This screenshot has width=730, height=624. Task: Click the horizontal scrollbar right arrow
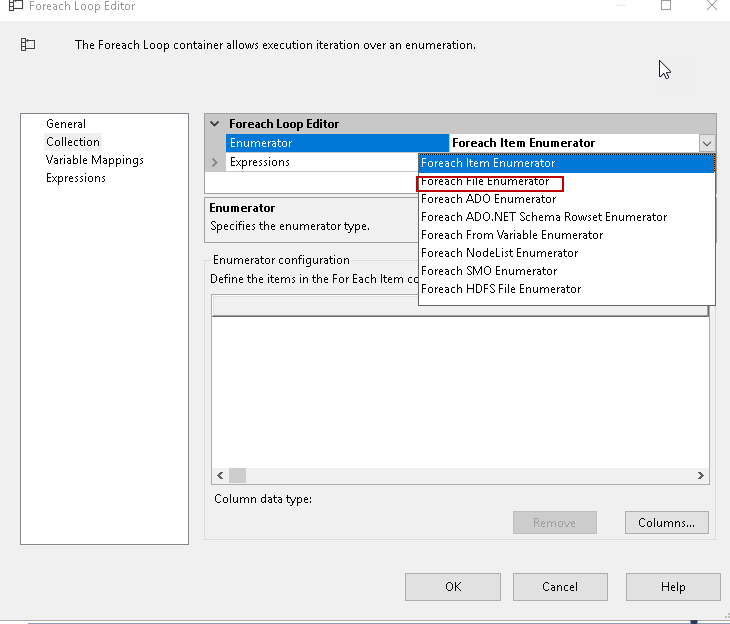click(x=701, y=476)
